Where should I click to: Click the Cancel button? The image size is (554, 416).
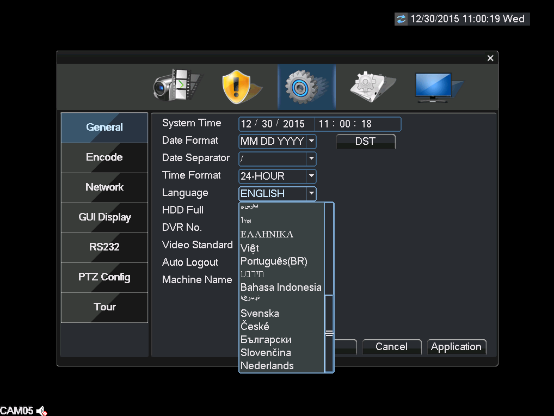pyautogui.click(x=391, y=347)
